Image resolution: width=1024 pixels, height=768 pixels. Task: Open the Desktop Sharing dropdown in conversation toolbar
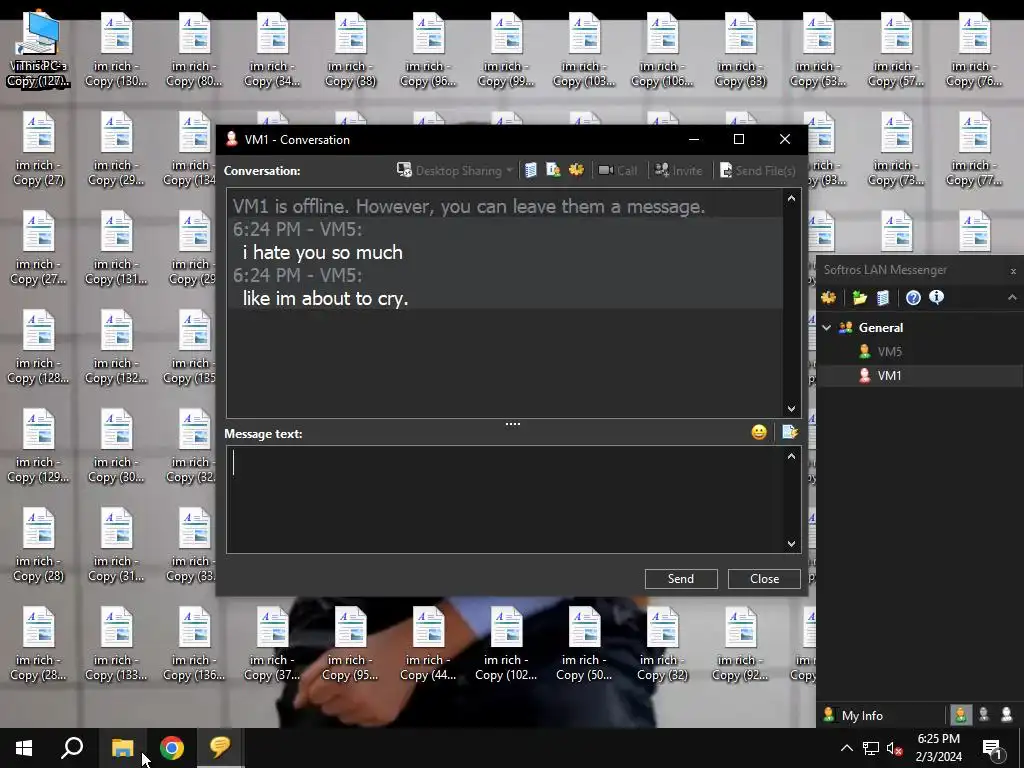455,170
